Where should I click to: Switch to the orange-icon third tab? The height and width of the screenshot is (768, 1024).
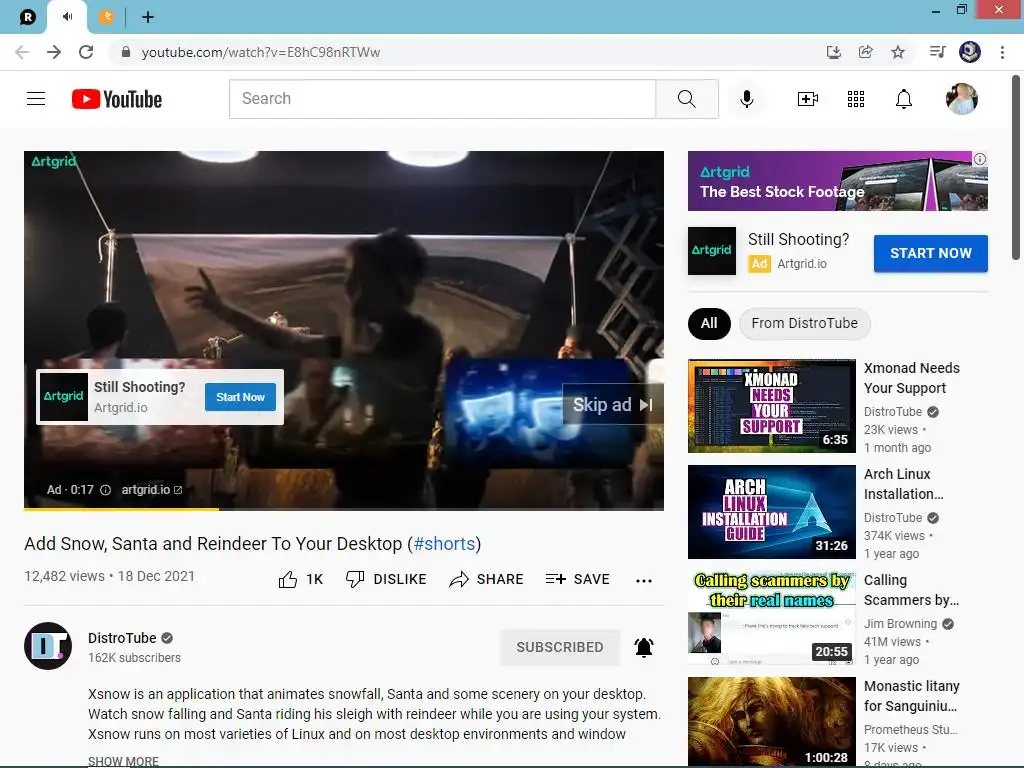pyautogui.click(x=106, y=17)
